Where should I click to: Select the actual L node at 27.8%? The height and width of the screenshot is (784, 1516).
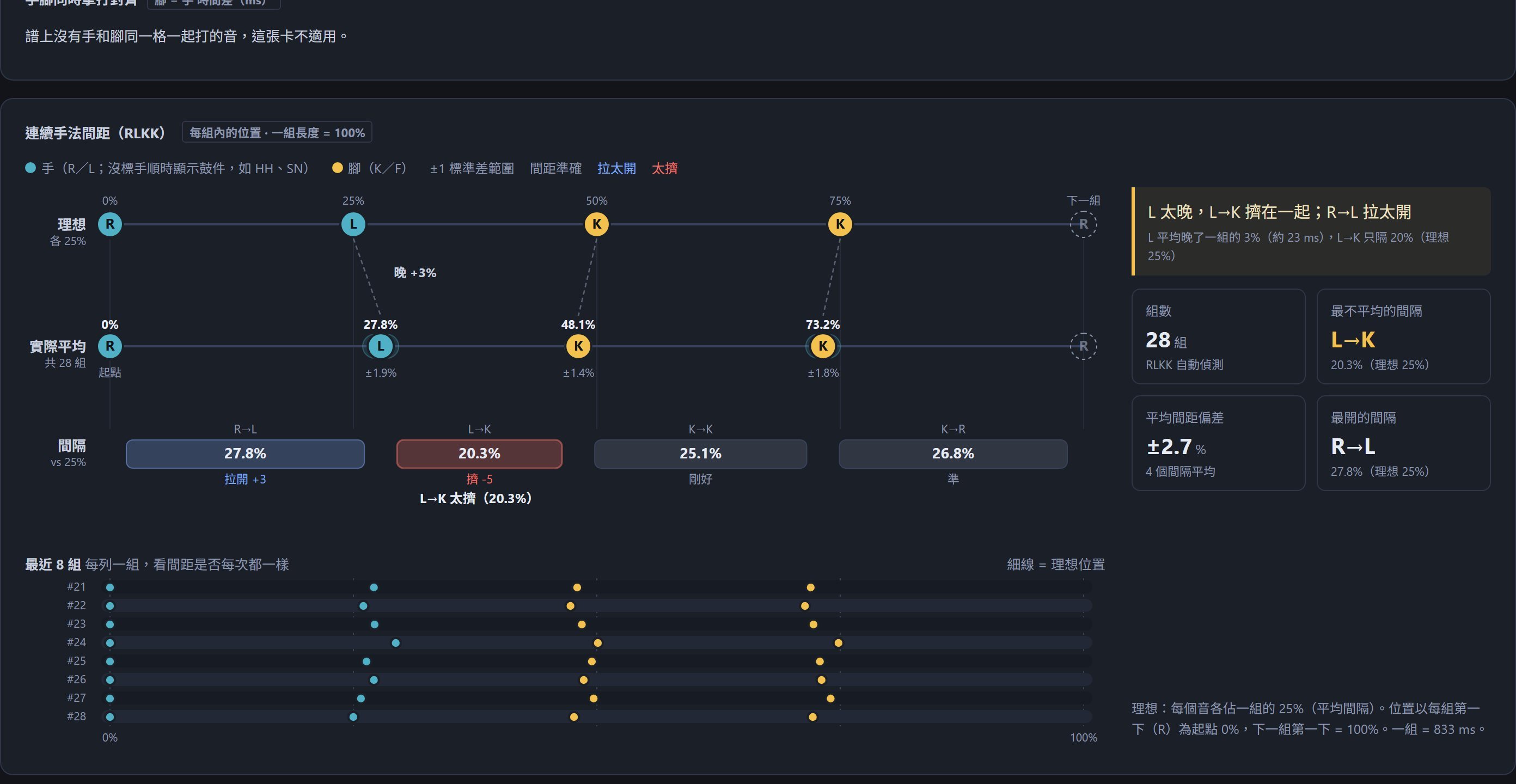click(x=381, y=346)
